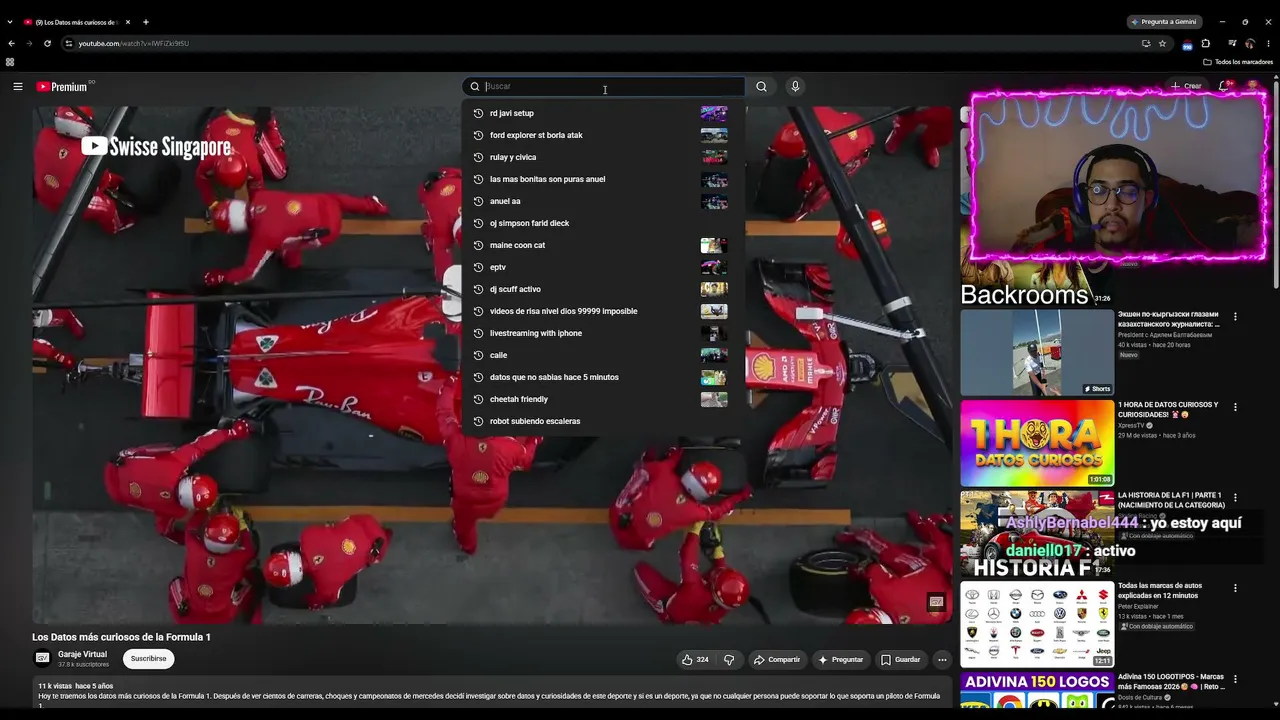View site information icon in address bar
The height and width of the screenshot is (720, 1280).
point(69,43)
